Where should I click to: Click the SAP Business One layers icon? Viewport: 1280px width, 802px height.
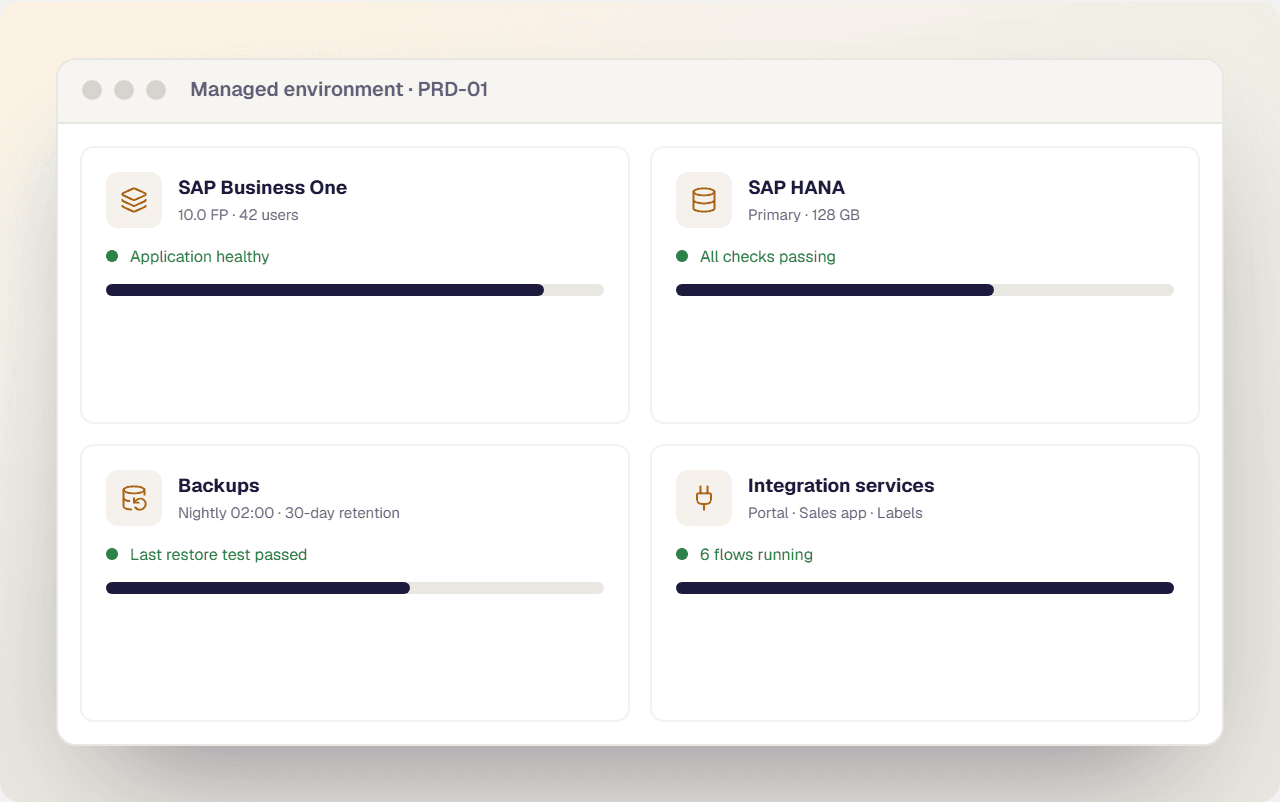pos(134,200)
